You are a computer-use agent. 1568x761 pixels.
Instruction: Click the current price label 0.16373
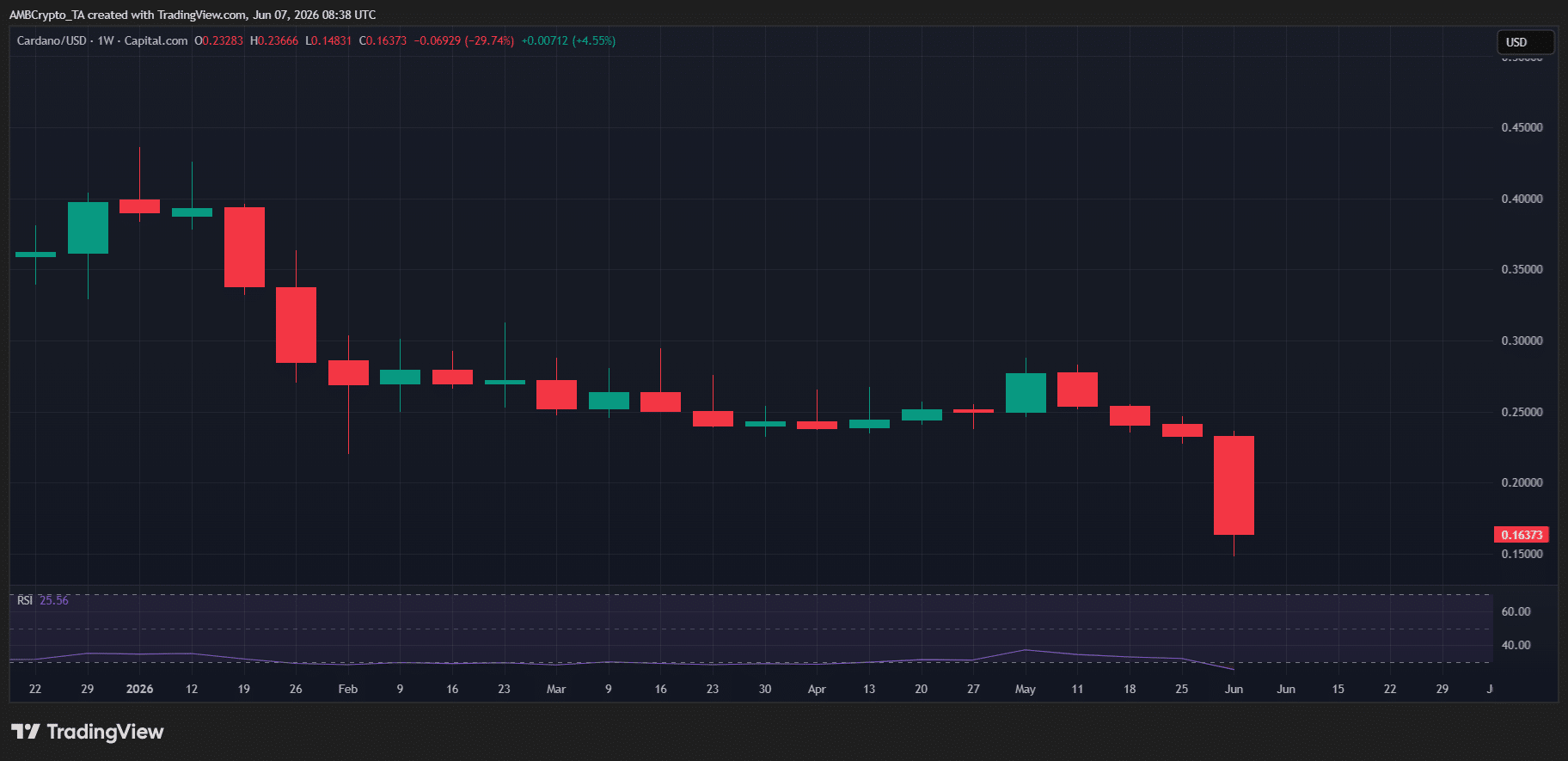pyautogui.click(x=1521, y=535)
